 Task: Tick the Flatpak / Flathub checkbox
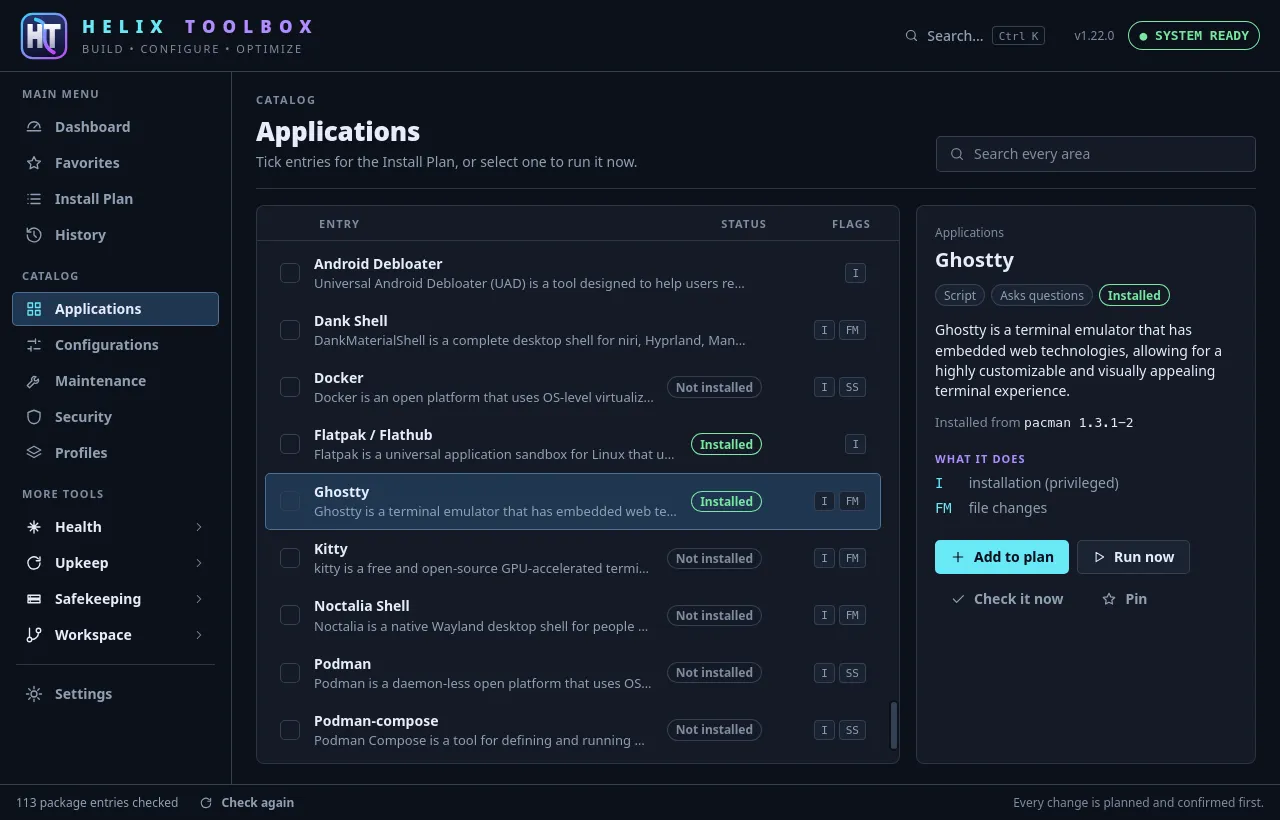(x=290, y=444)
